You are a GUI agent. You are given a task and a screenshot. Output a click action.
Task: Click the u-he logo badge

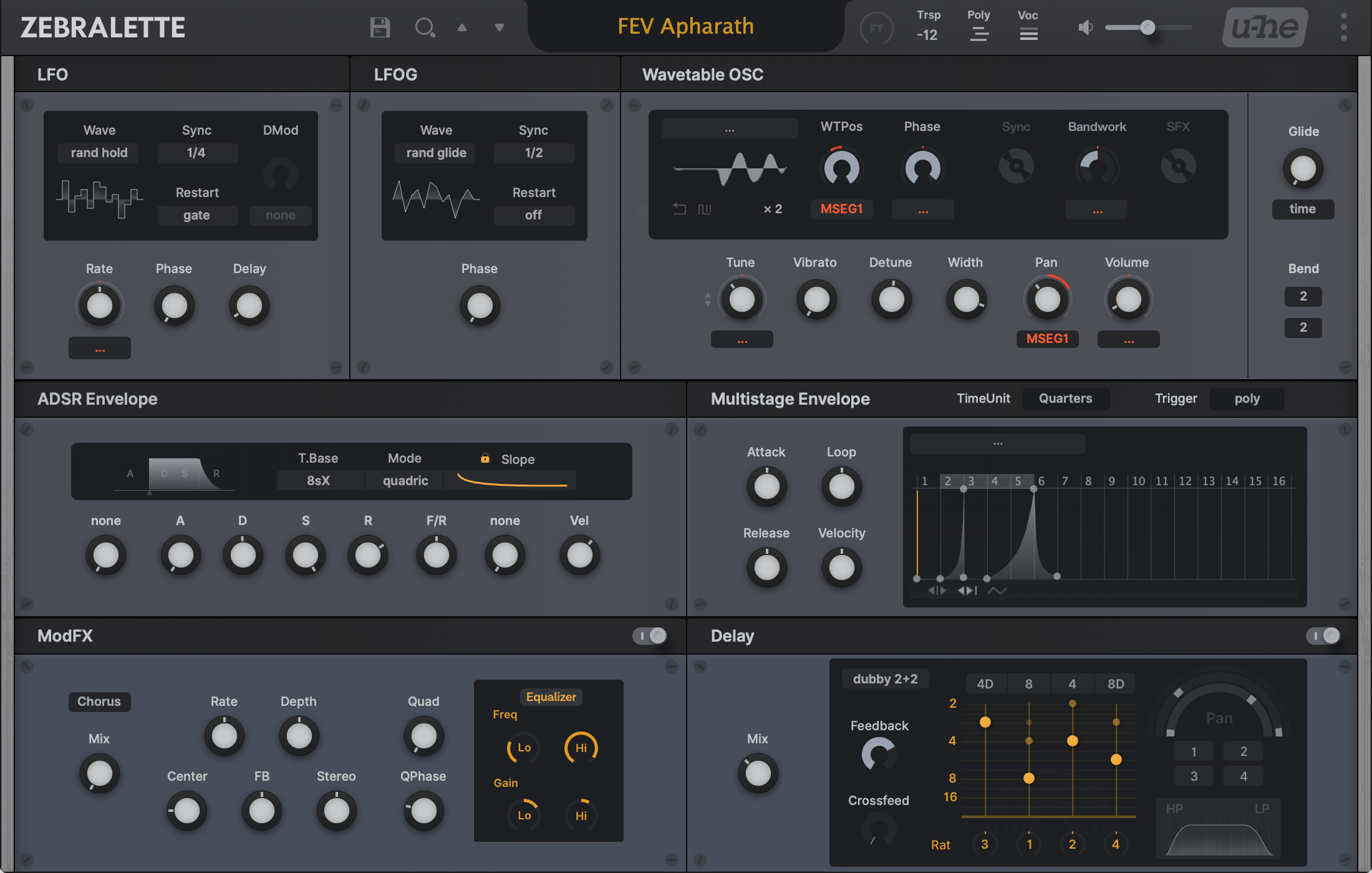click(1265, 27)
